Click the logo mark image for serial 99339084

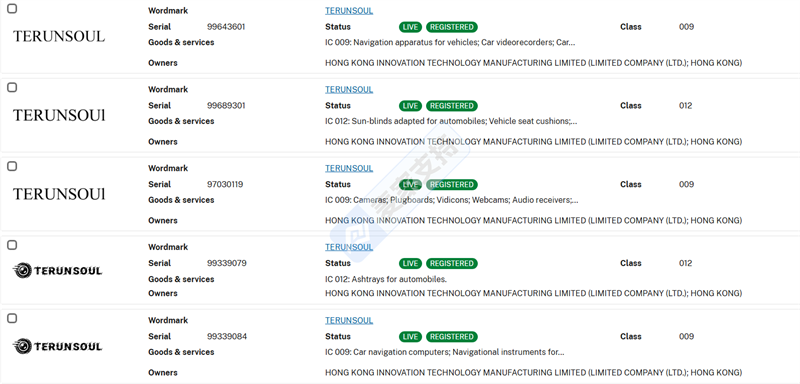click(57, 346)
